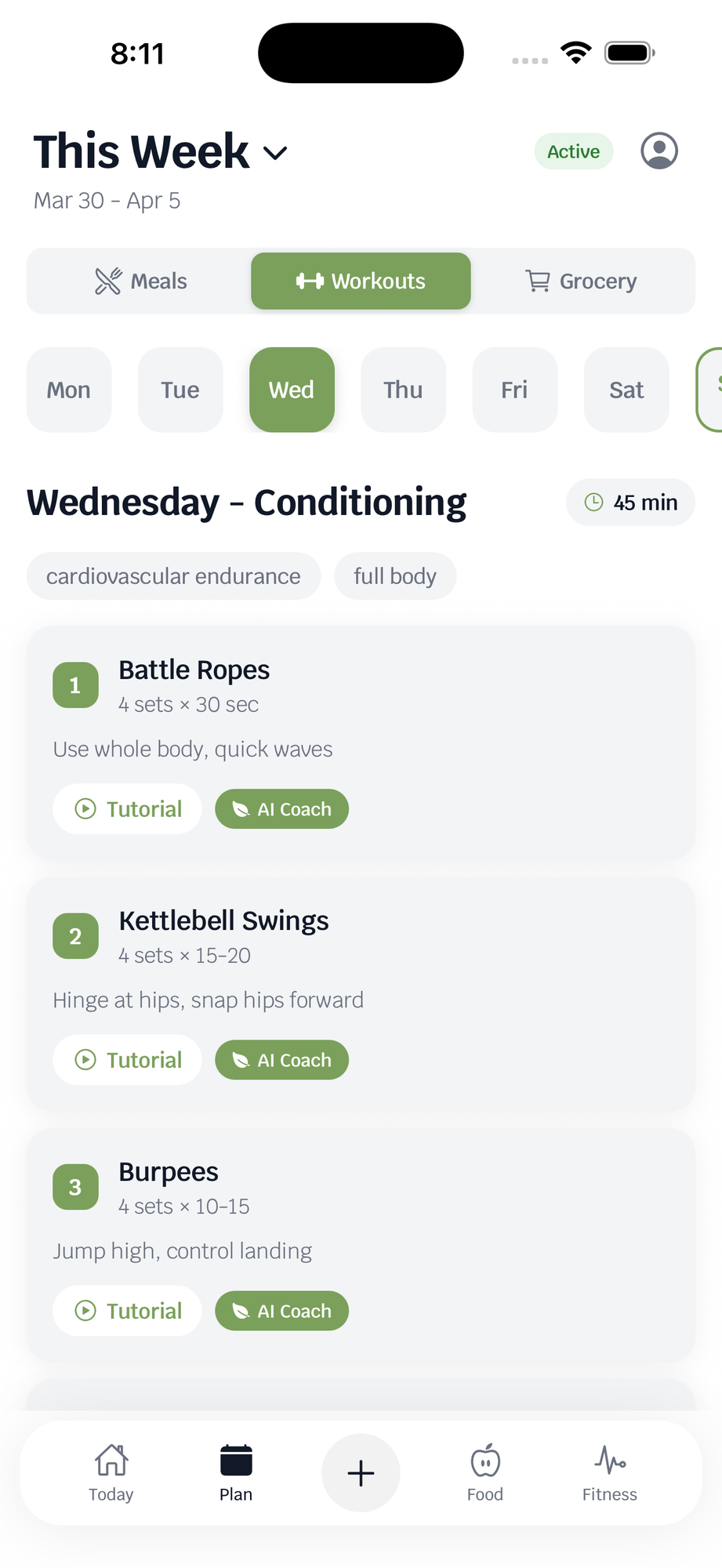Image resolution: width=722 pixels, height=1568 pixels.
Task: Open the Tutorial for Battle Ropes
Action: click(127, 808)
